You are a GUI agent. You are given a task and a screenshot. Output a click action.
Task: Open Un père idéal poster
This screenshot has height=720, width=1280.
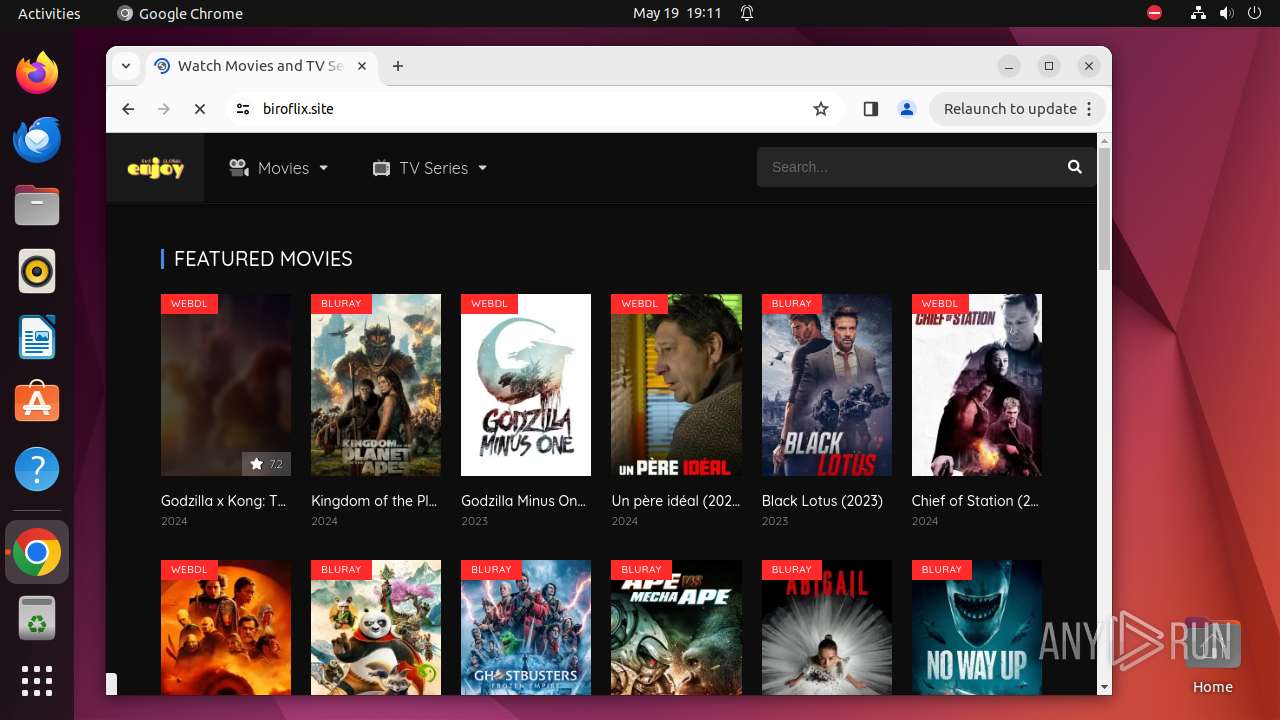pyautogui.click(x=677, y=385)
